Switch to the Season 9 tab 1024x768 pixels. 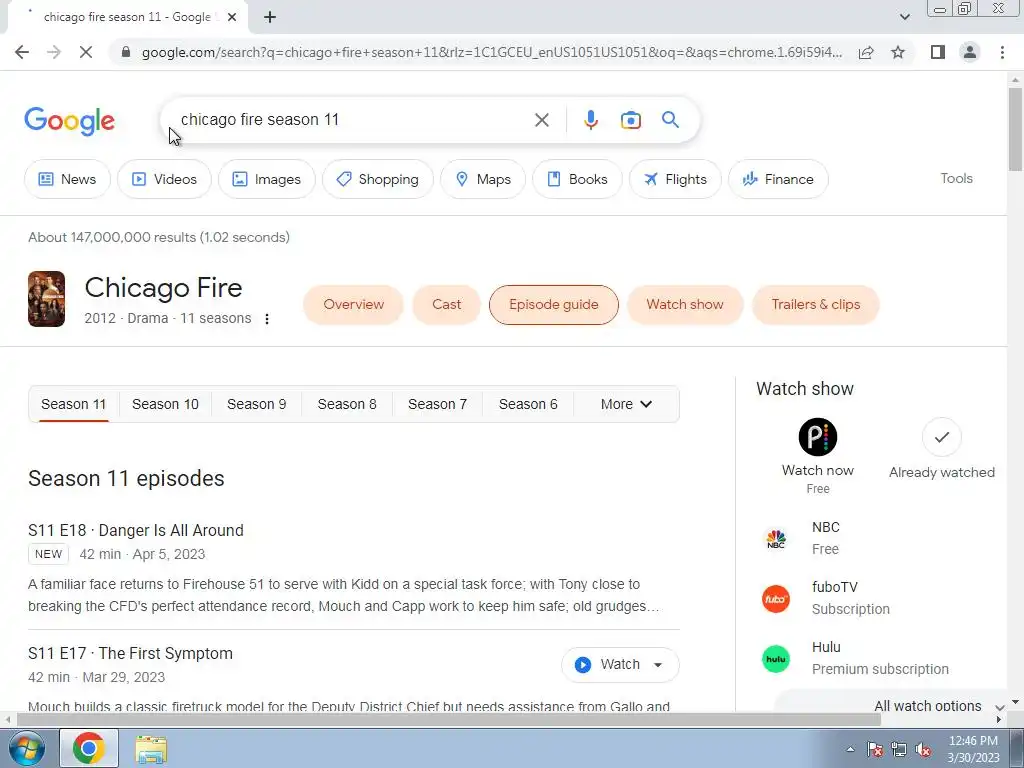pyautogui.click(x=257, y=404)
